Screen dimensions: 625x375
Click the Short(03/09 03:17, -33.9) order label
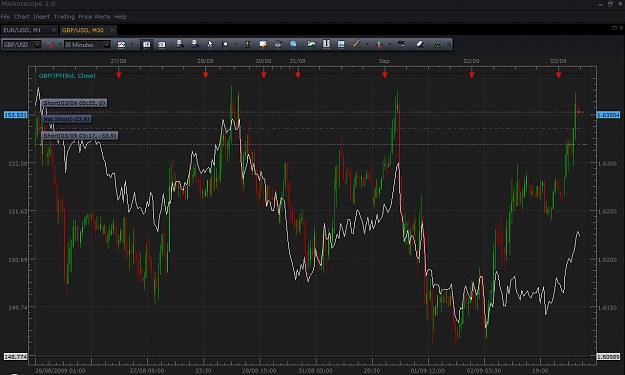(80, 135)
